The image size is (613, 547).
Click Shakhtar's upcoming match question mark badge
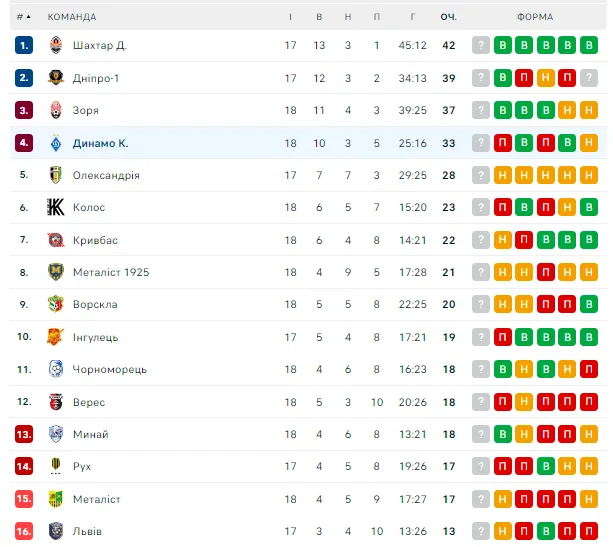[481, 45]
